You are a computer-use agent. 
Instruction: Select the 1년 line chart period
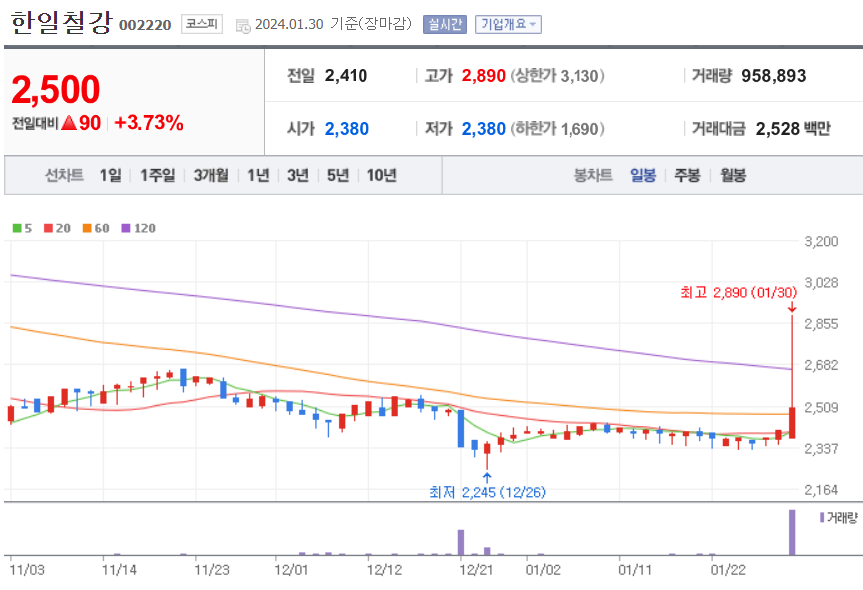258,175
